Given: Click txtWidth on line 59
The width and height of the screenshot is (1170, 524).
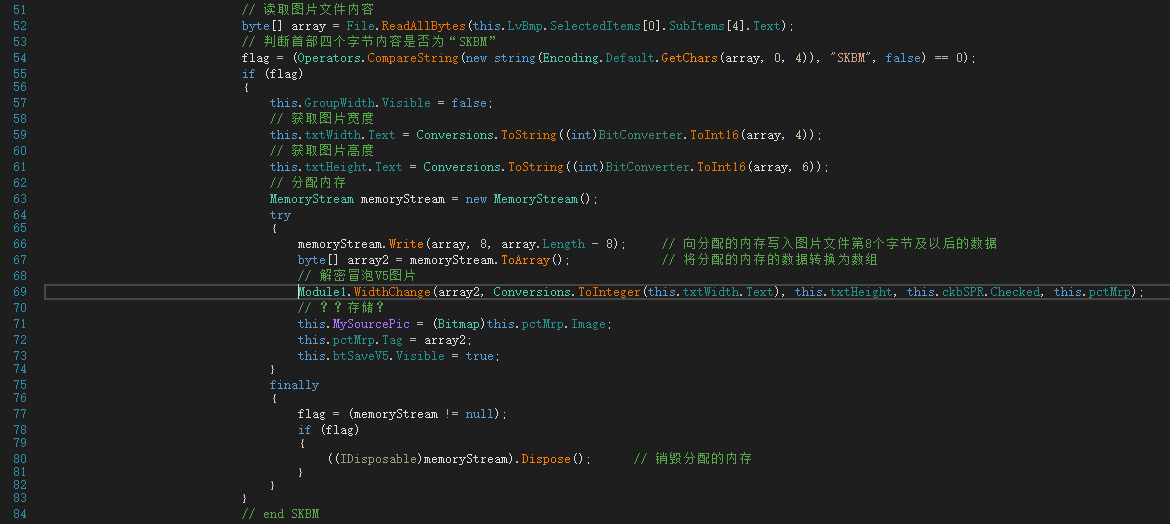Looking at the screenshot, I should pyautogui.click(x=332, y=134).
